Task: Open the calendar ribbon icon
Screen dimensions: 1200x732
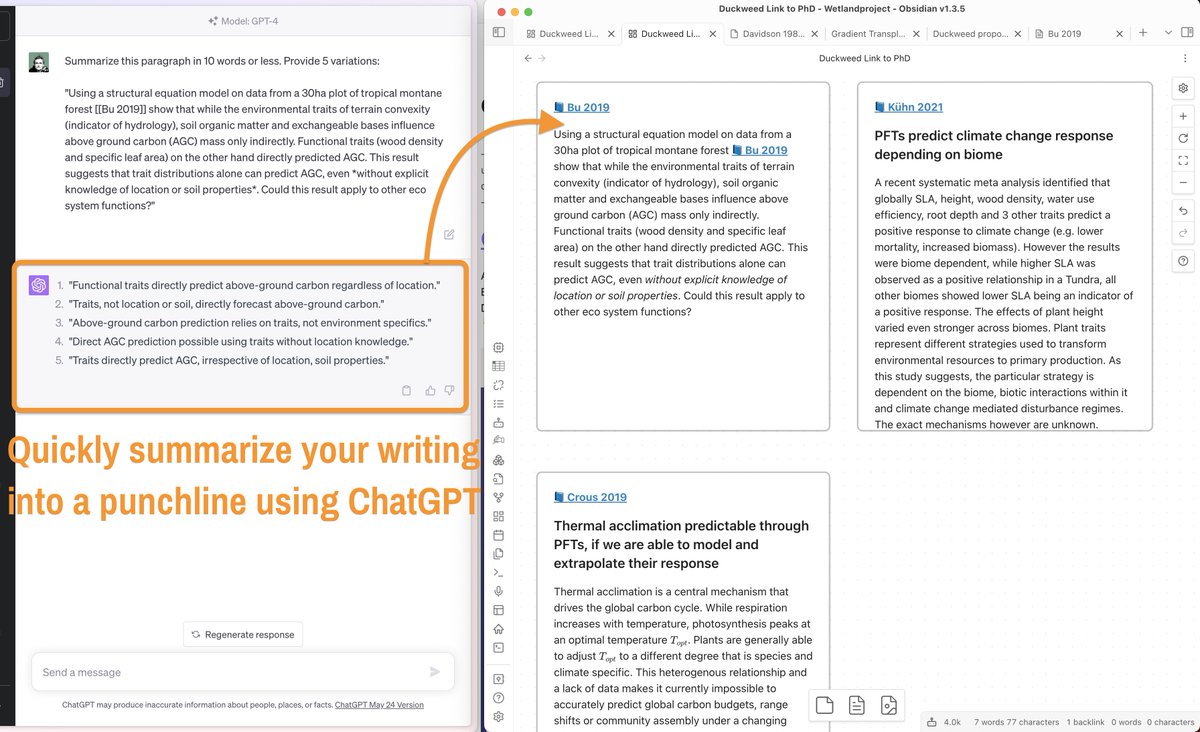Action: coord(499,535)
